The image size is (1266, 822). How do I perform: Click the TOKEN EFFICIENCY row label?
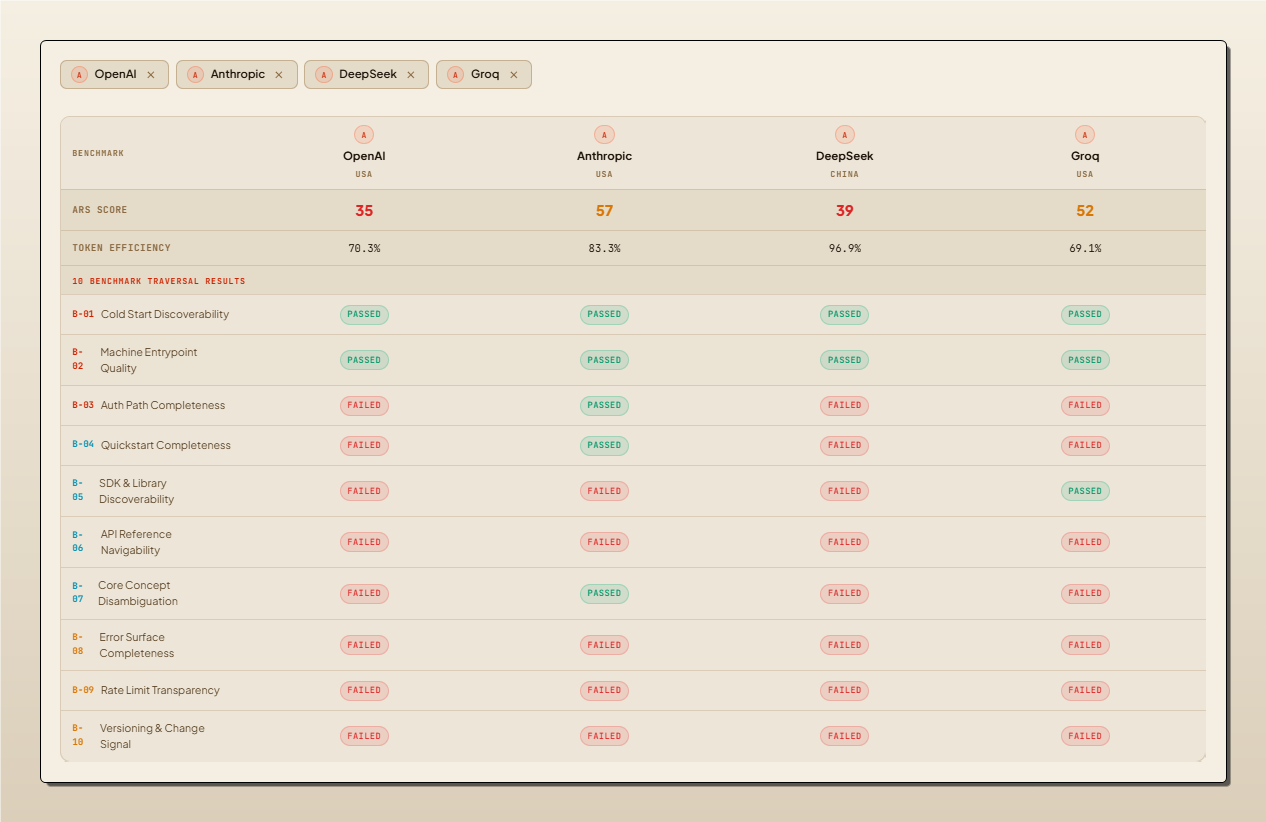121,248
